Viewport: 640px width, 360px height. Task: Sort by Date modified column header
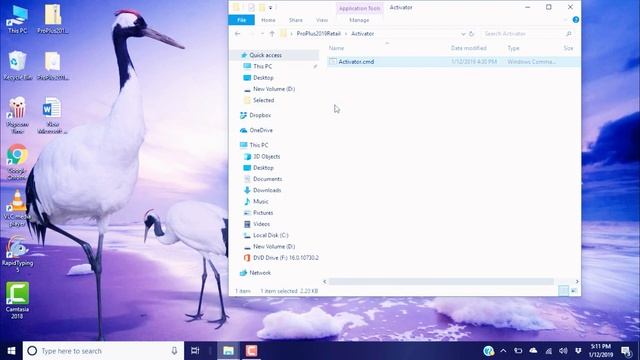469,48
